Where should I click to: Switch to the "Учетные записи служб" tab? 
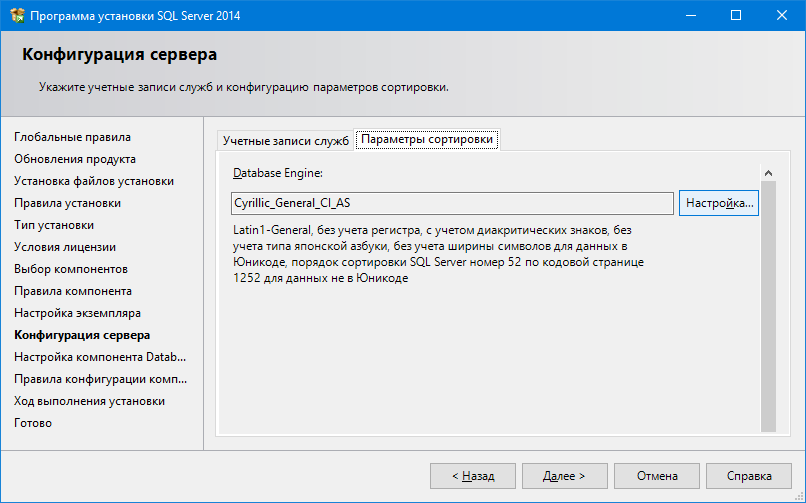click(x=285, y=141)
